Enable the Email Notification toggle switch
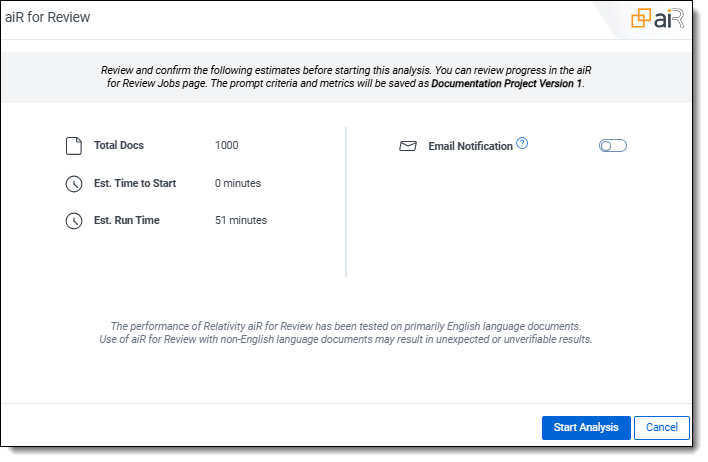This screenshot has width=708, height=462. tap(612, 146)
